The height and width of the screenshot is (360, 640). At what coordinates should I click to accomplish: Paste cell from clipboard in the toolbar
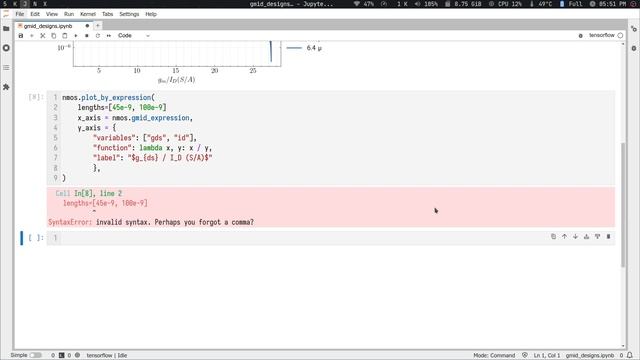tap(64, 36)
